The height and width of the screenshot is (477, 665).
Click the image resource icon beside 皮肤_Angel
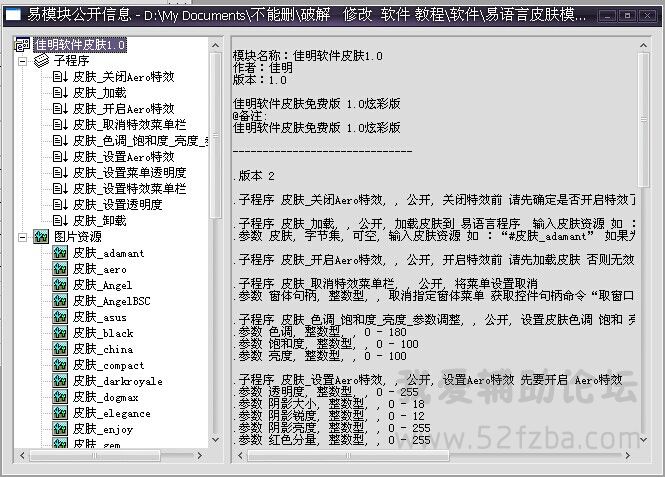60,285
